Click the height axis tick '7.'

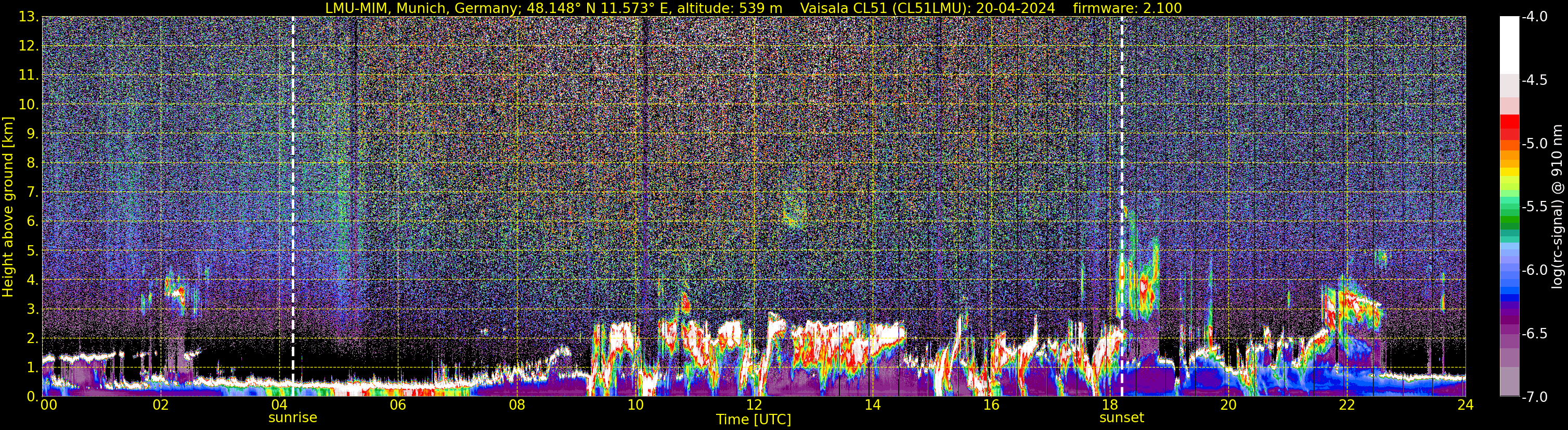[32, 193]
